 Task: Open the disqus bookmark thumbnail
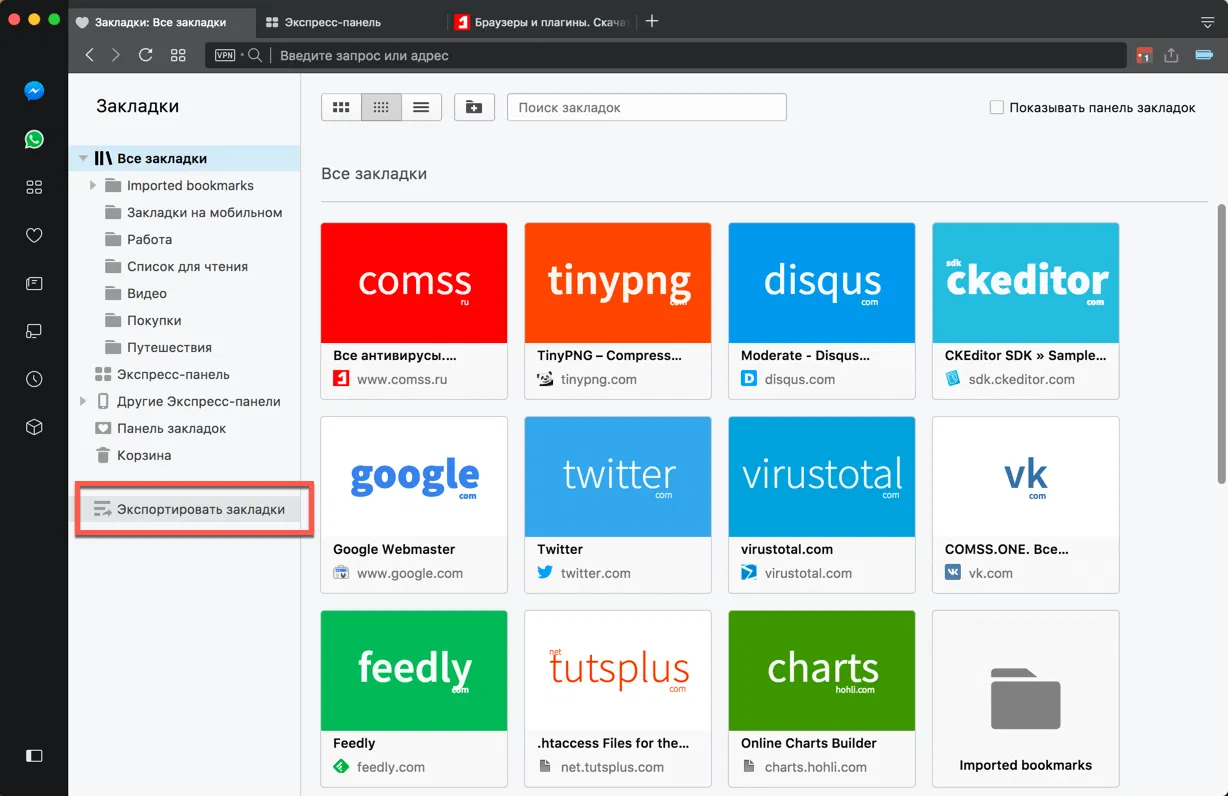pos(822,283)
